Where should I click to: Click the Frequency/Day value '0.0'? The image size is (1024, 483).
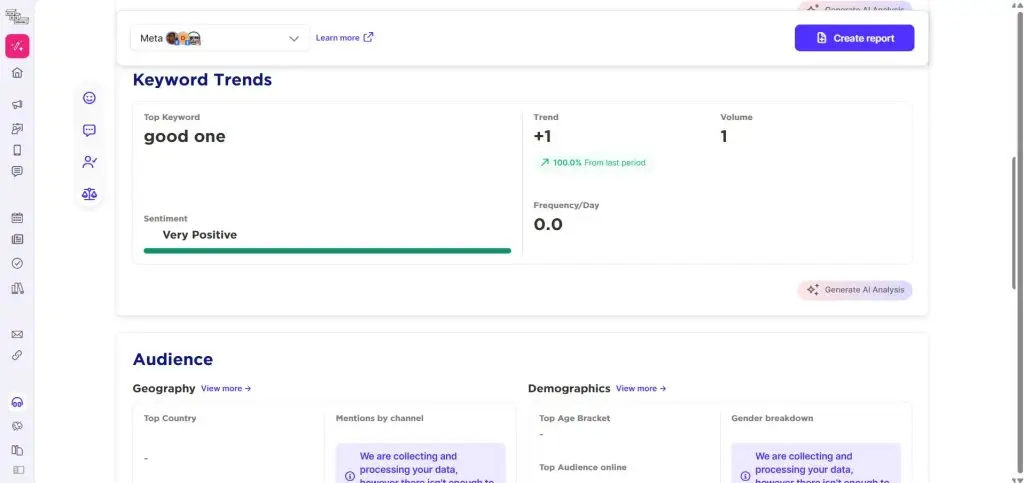click(x=548, y=225)
